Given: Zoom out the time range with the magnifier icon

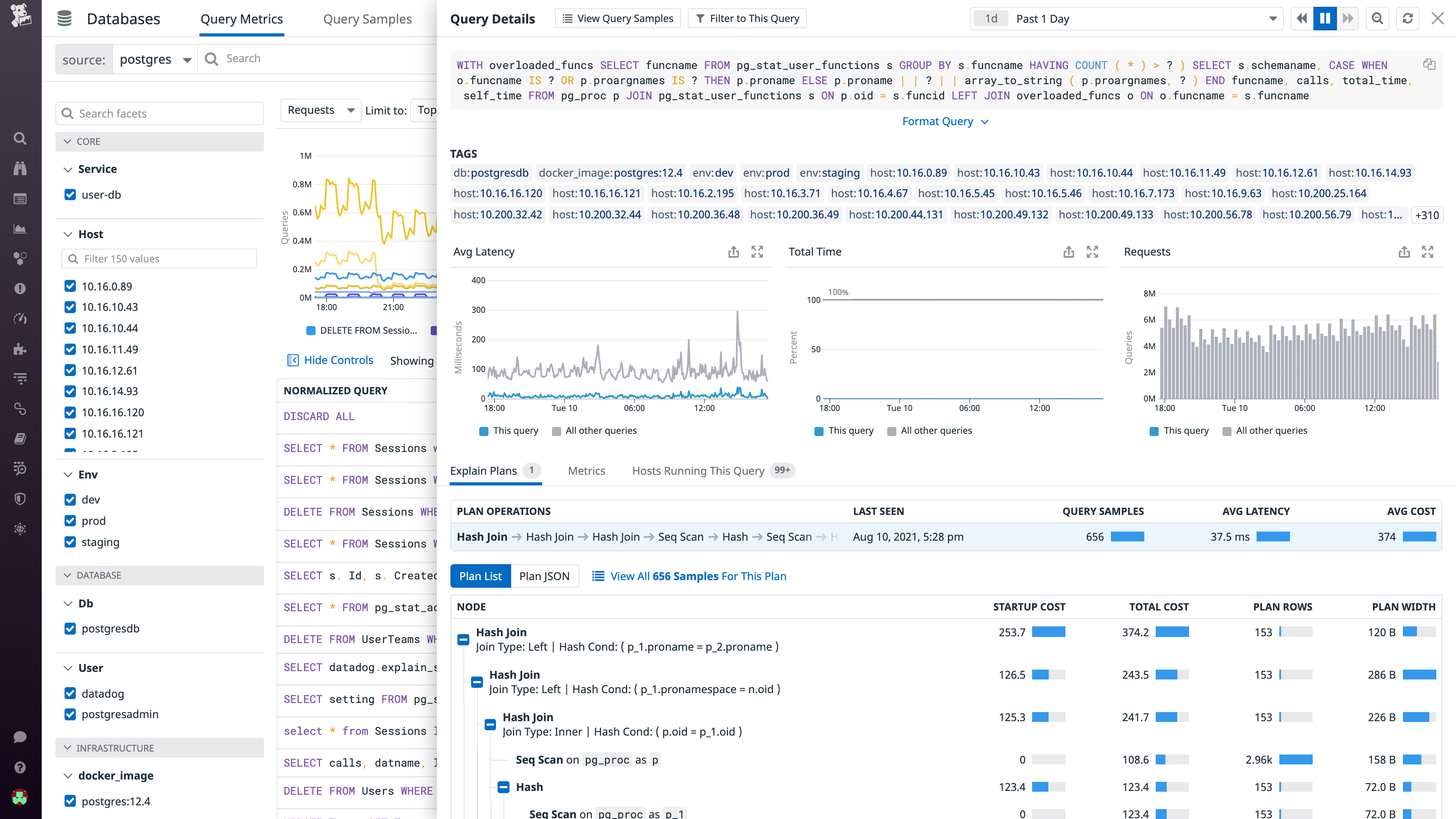Looking at the screenshot, I should [x=1378, y=18].
